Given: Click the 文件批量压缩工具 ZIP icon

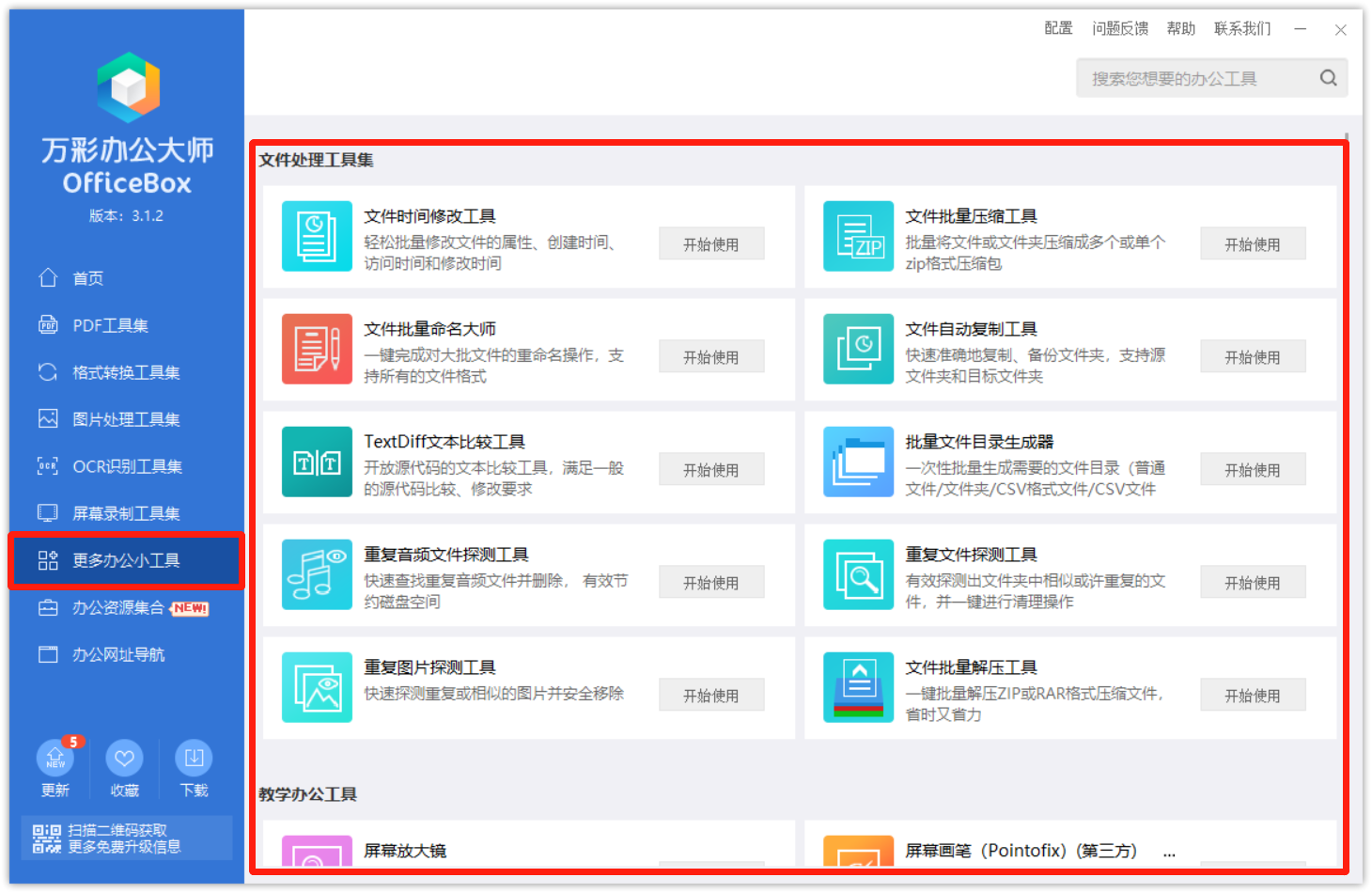Looking at the screenshot, I should (858, 236).
